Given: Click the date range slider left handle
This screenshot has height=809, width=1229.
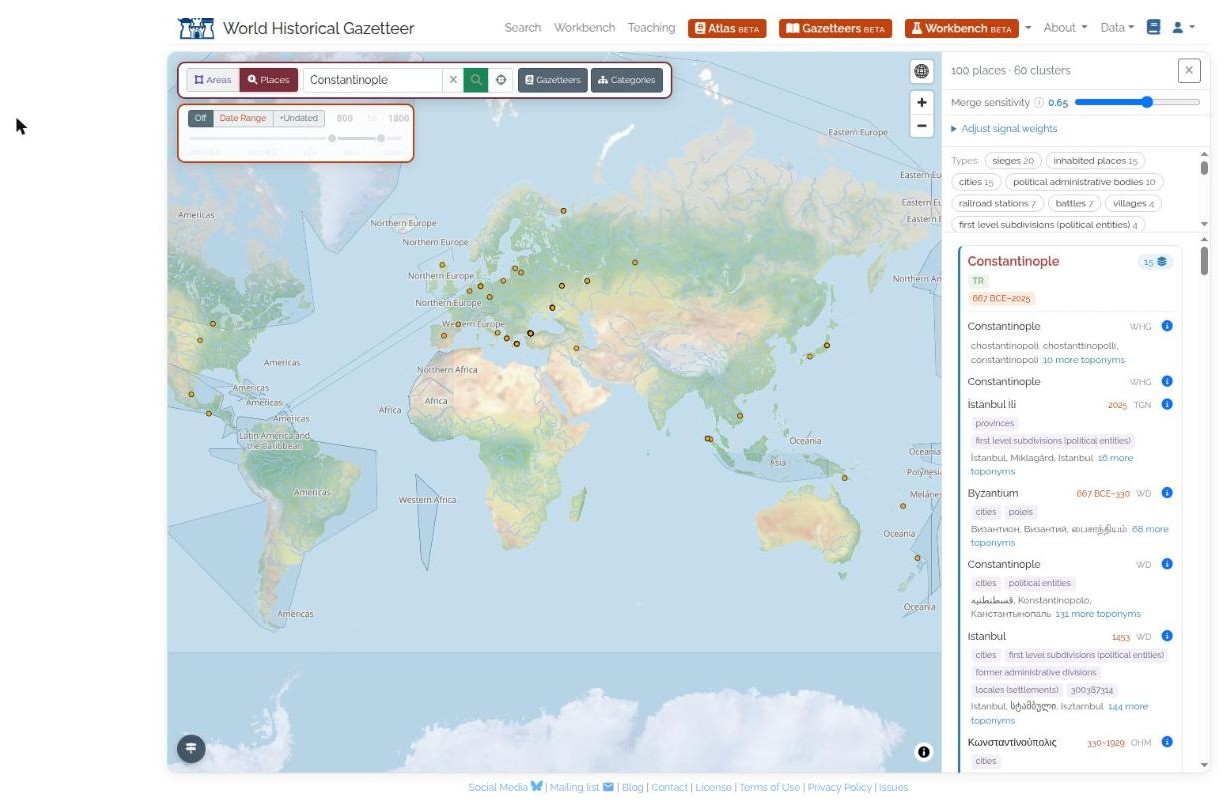Looking at the screenshot, I should tap(332, 138).
